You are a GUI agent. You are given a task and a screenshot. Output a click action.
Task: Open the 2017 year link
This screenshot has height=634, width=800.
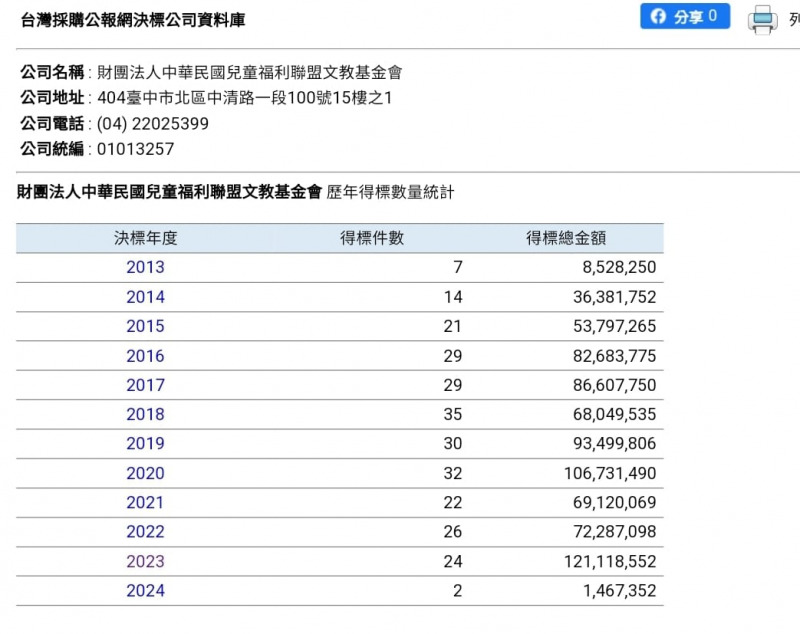[145, 385]
